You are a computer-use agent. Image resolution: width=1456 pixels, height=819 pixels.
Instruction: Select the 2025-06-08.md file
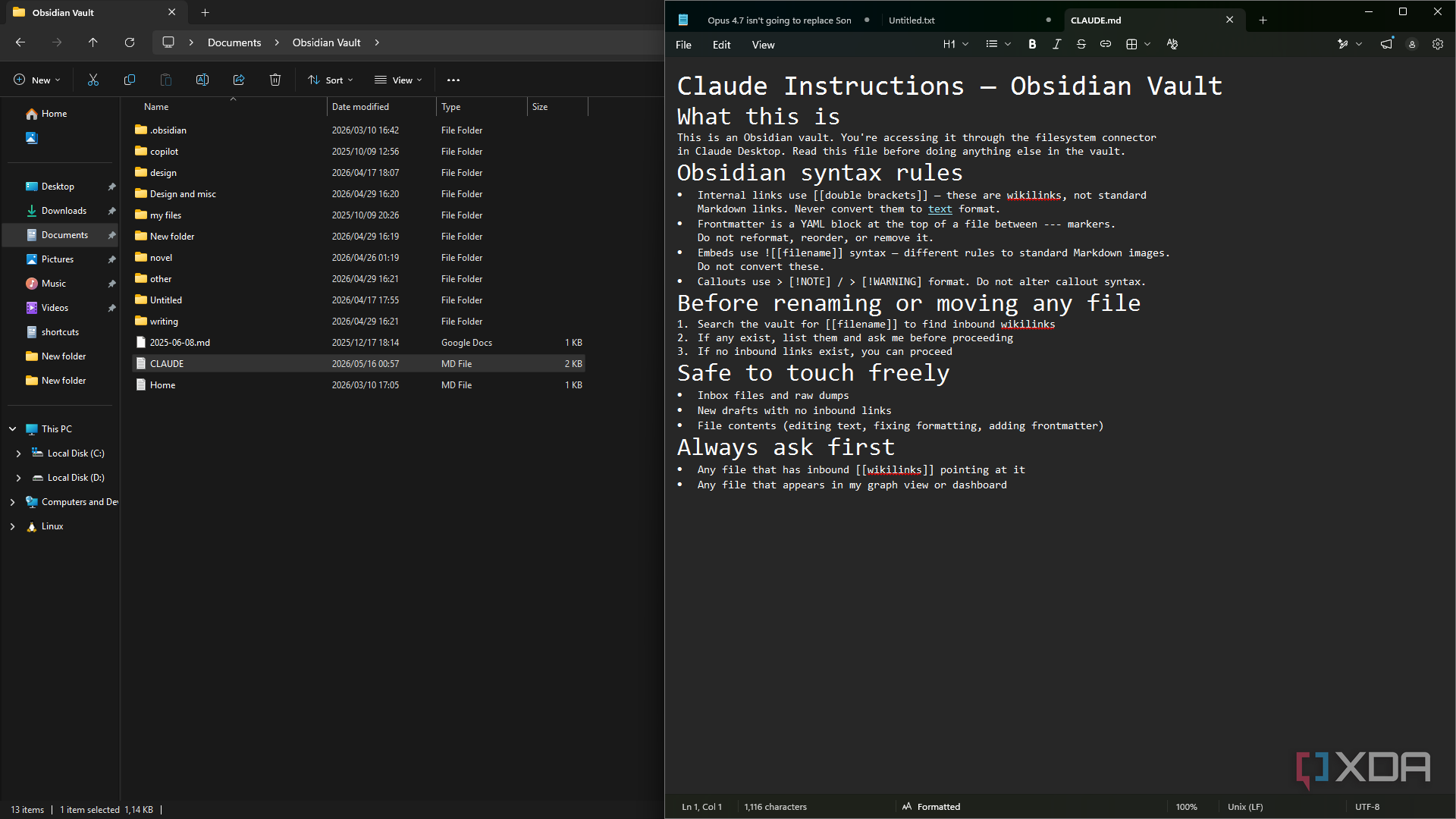coord(359,343)
